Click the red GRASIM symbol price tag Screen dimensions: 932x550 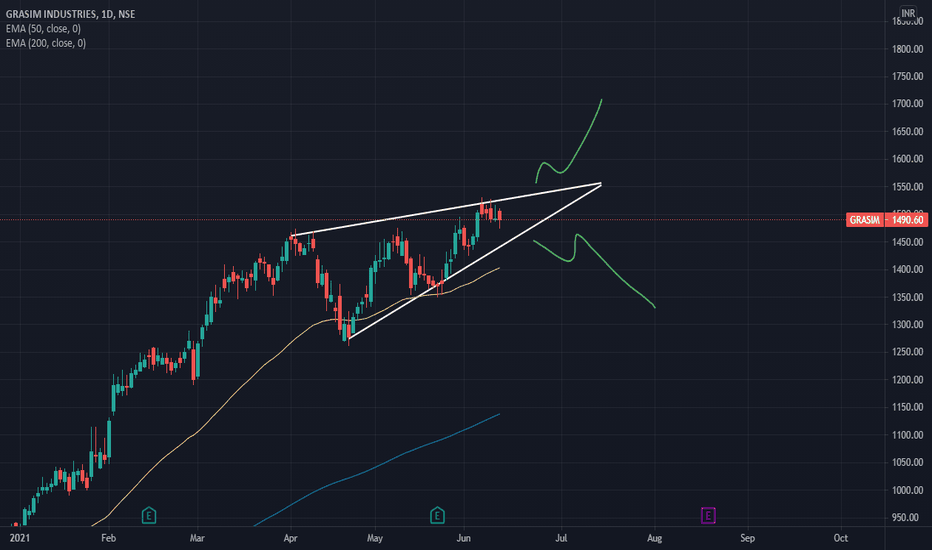(x=865, y=220)
